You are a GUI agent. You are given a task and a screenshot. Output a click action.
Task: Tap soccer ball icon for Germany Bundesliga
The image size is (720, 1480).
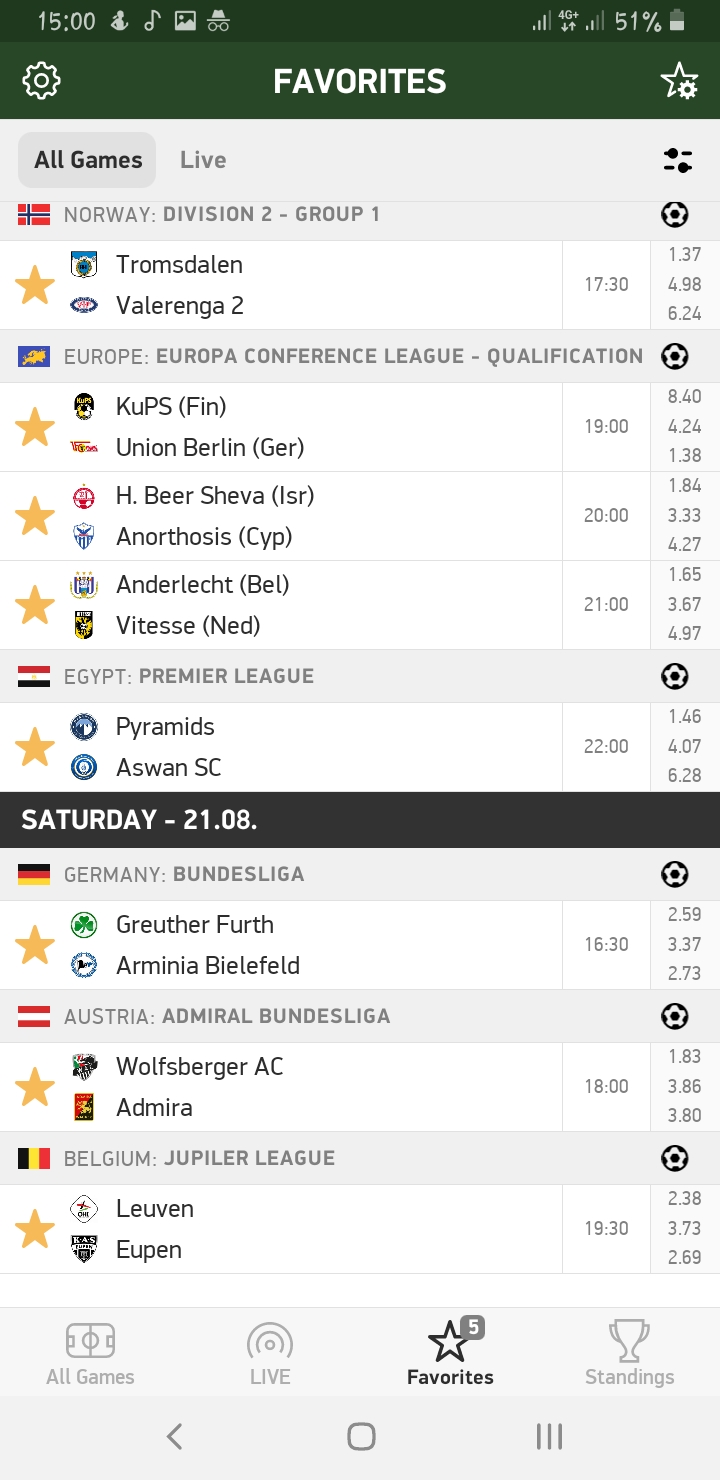click(675, 875)
